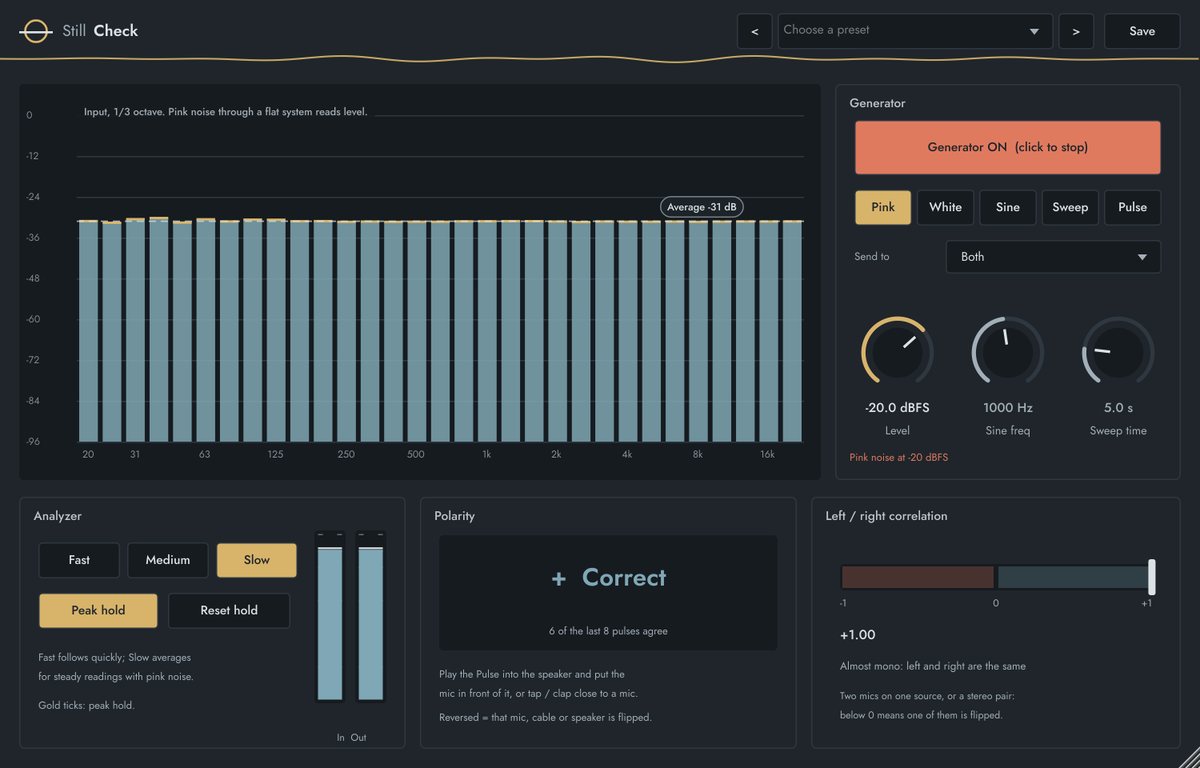Select White noise signal type
The height and width of the screenshot is (768, 1200).
pyautogui.click(x=945, y=207)
